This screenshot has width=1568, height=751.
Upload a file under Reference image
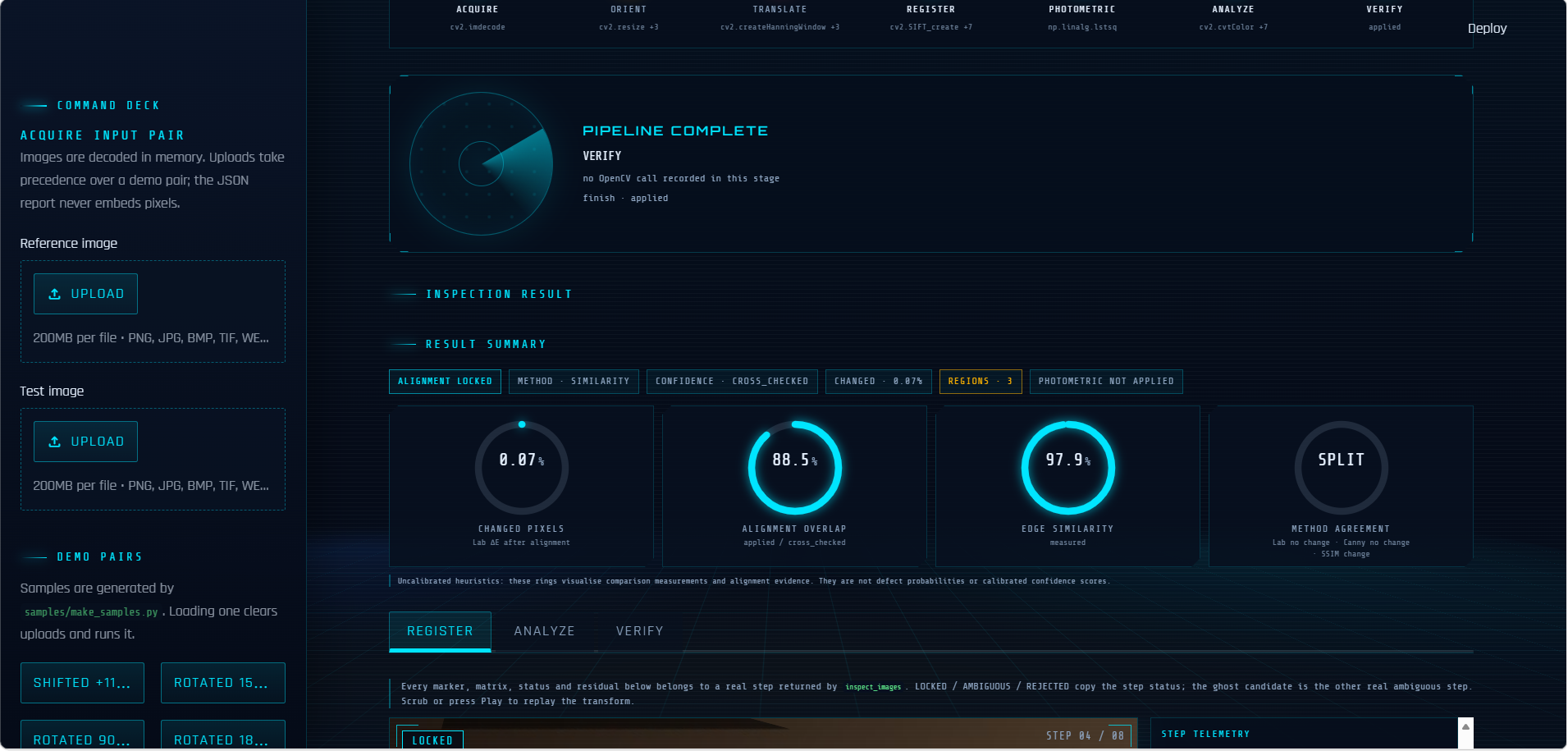85,294
